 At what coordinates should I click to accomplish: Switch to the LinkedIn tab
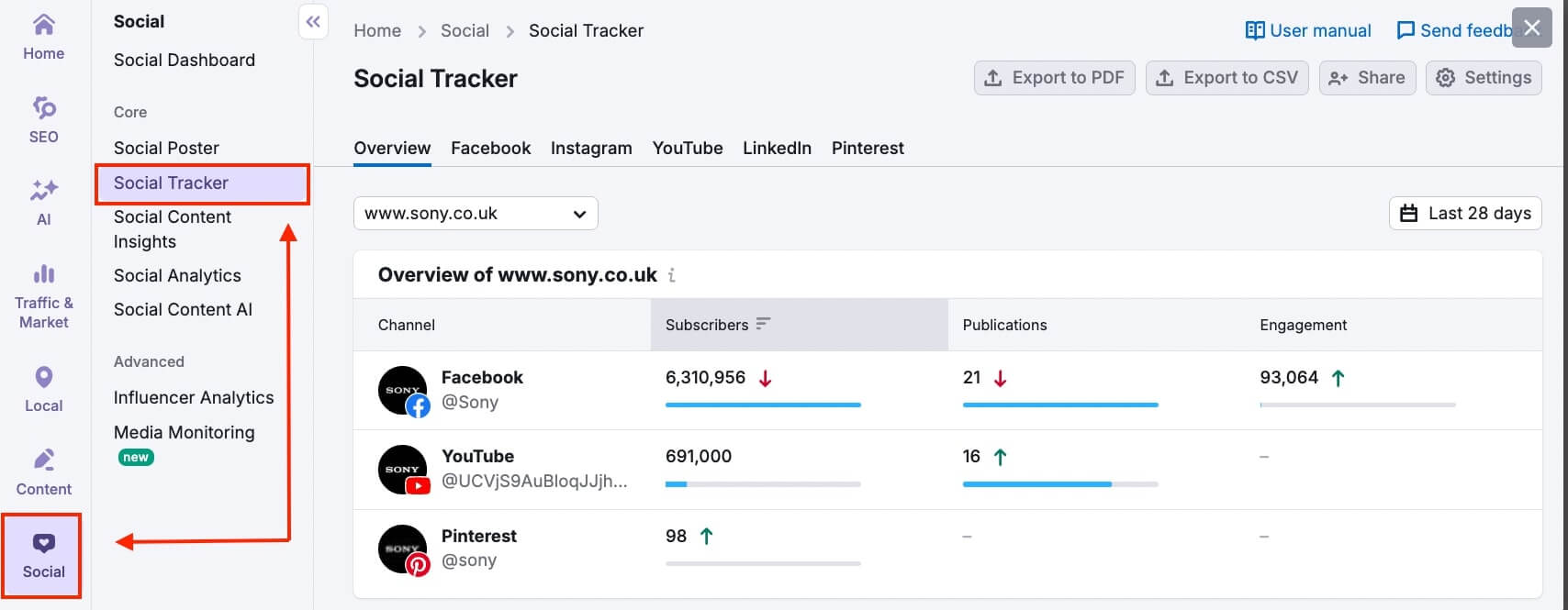pyautogui.click(x=778, y=149)
